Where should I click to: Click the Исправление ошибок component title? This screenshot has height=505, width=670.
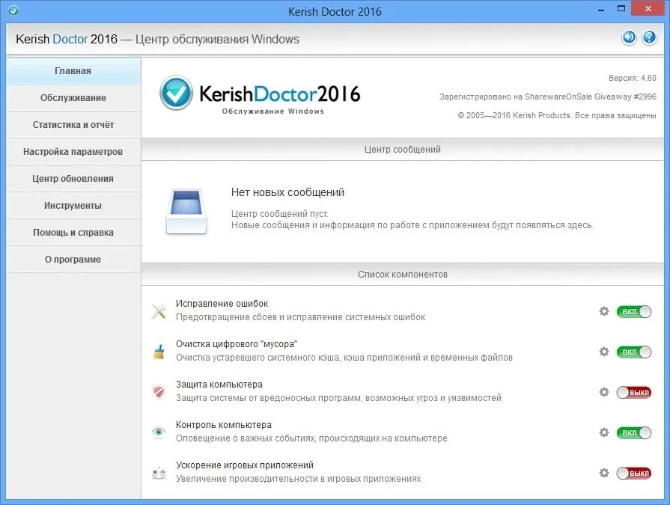pyautogui.click(x=222, y=304)
